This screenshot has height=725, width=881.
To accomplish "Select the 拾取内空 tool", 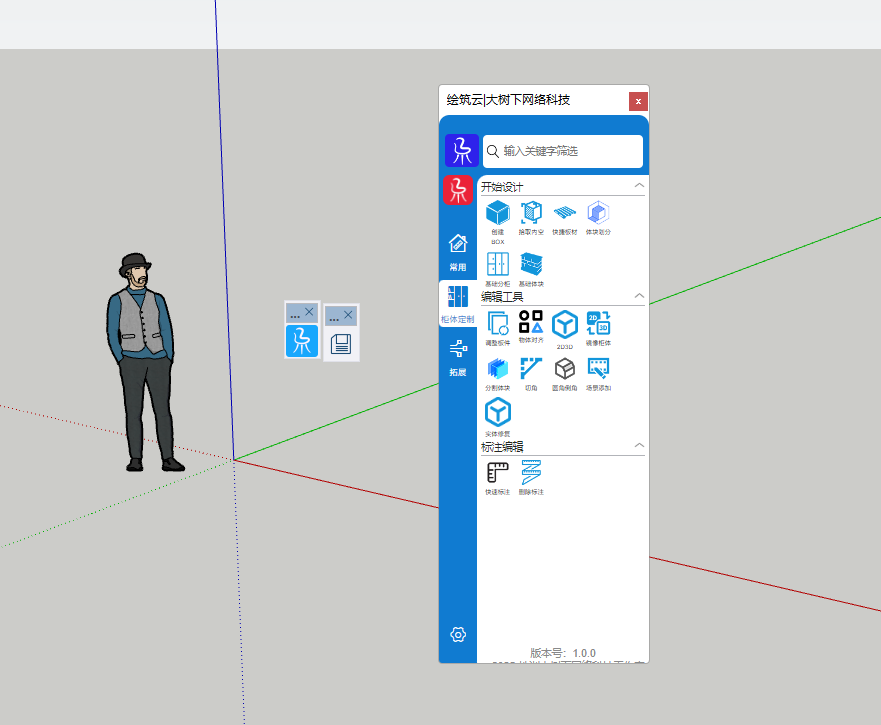I will [x=531, y=213].
